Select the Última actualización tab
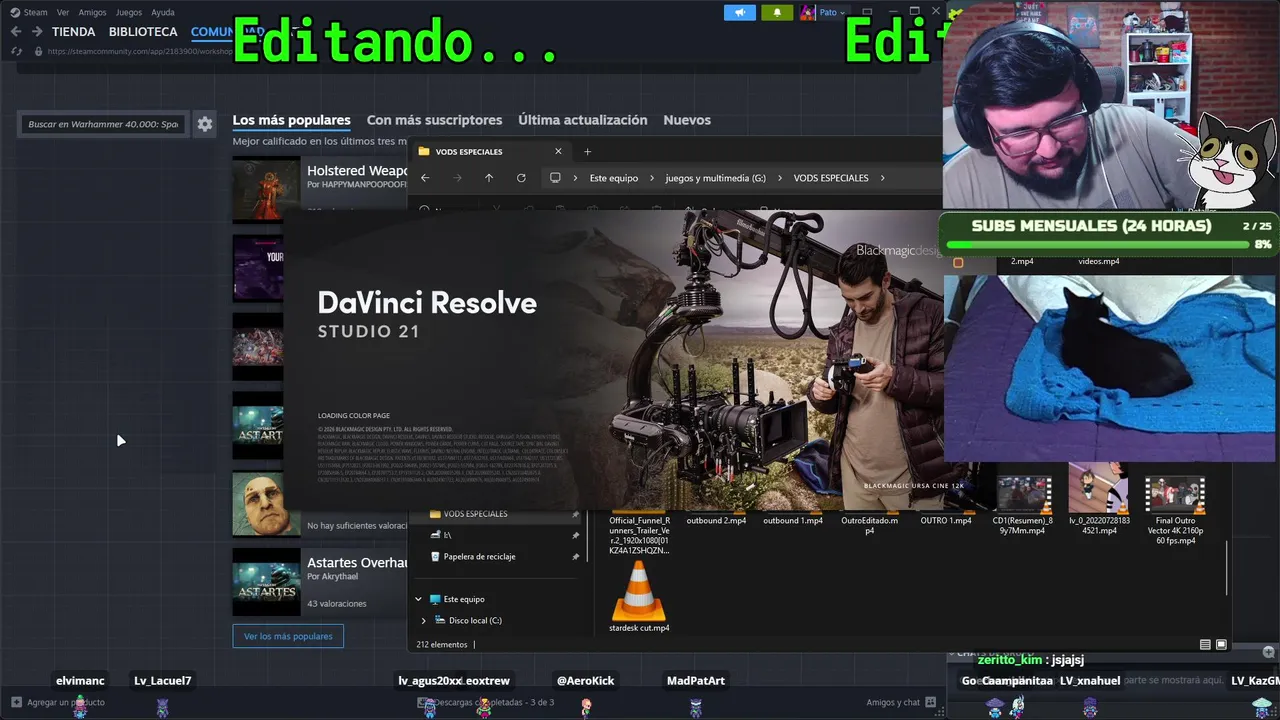This screenshot has height=720, width=1280. (583, 120)
